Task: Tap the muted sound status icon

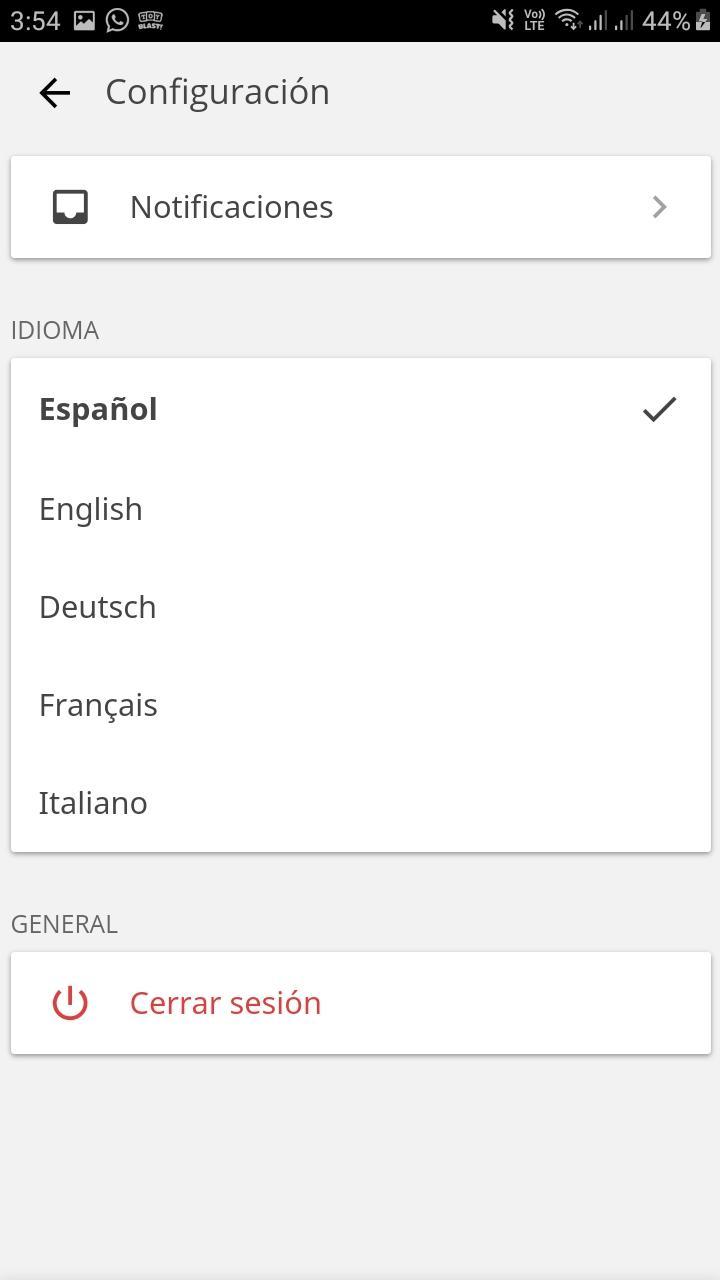Action: (x=503, y=20)
